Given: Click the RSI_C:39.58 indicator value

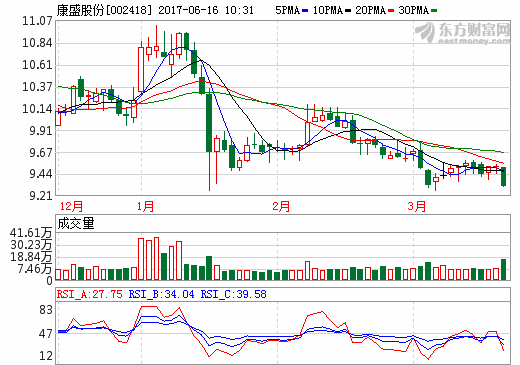Looking at the screenshot, I should coord(233,294).
